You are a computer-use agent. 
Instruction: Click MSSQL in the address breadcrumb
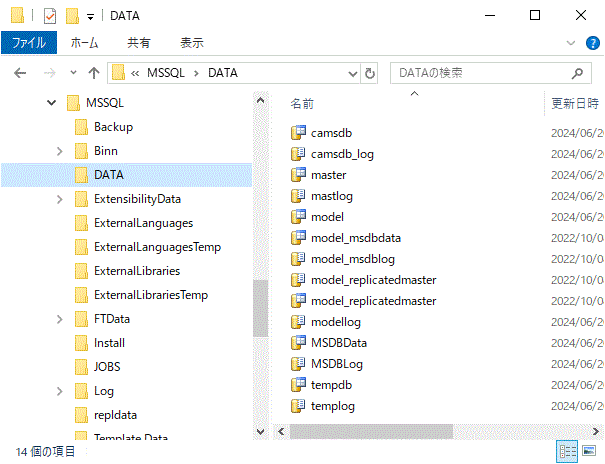166,73
